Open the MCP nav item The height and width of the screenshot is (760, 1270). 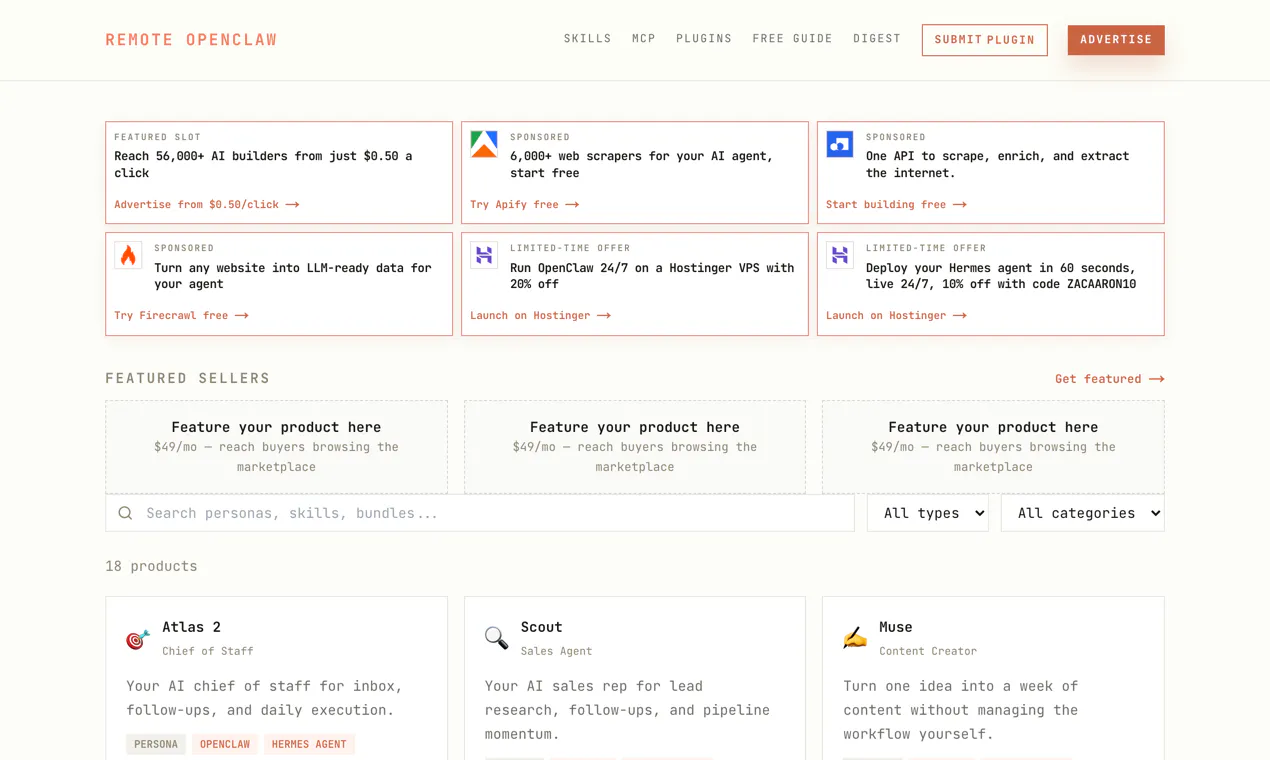(x=644, y=39)
